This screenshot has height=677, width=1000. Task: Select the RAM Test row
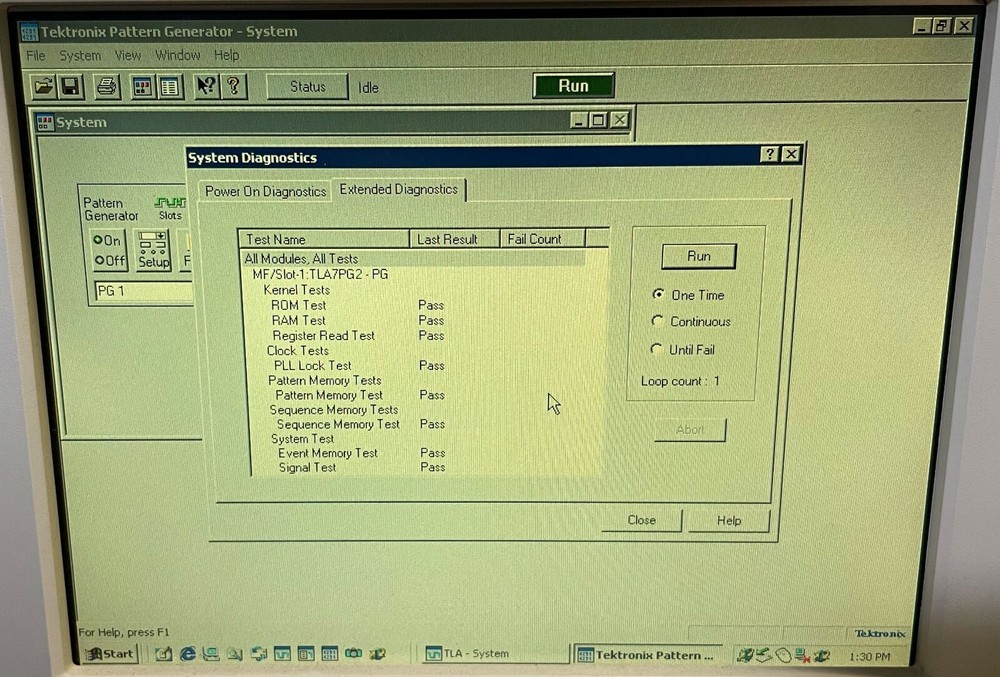298,321
